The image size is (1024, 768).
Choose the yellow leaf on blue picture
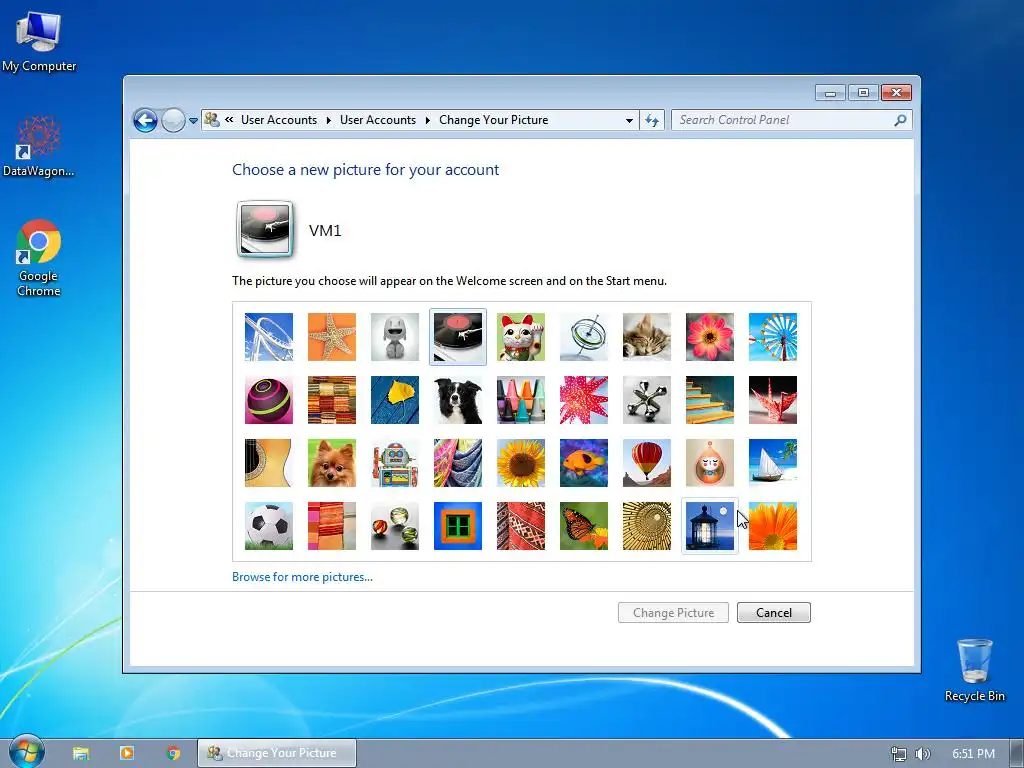(394, 400)
